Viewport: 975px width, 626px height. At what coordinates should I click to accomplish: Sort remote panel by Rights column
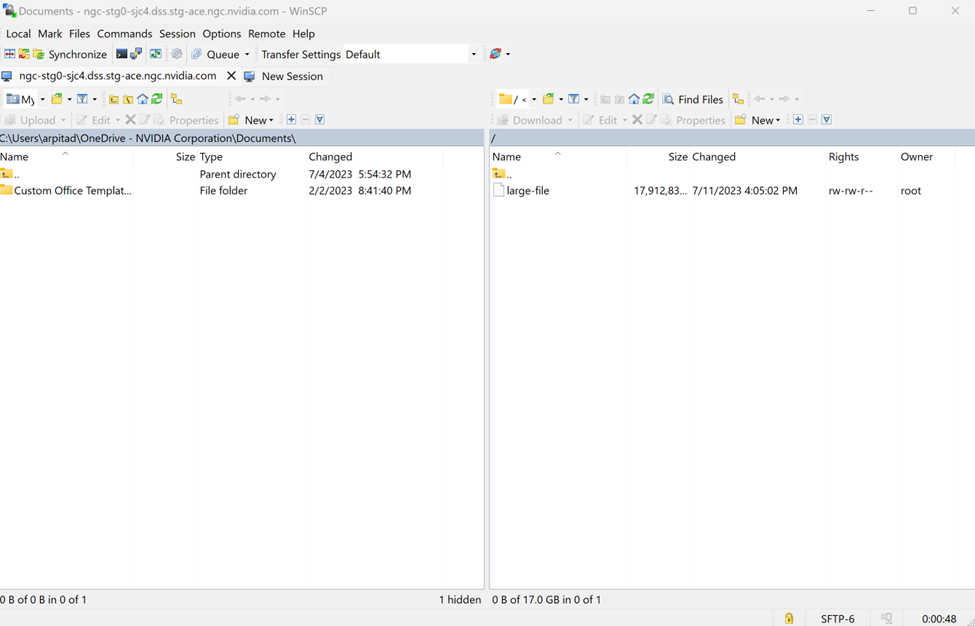coord(862,157)
